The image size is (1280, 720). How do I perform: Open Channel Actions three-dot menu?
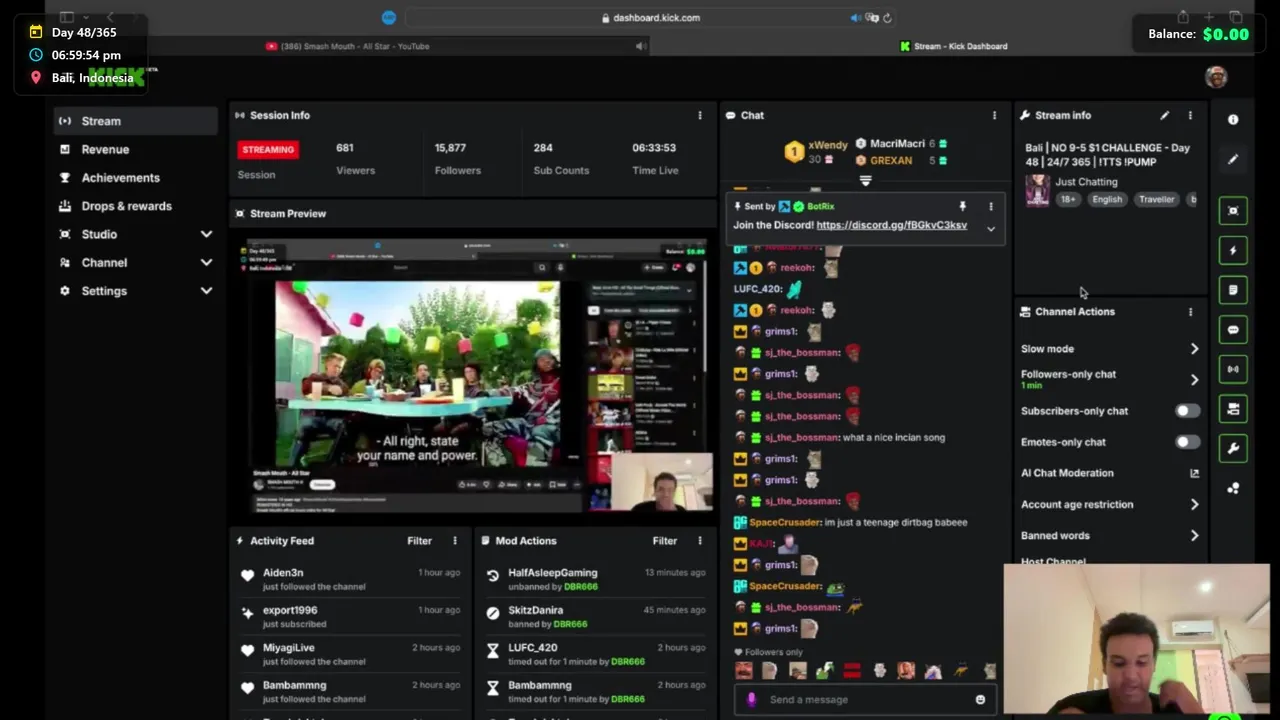click(x=1190, y=312)
